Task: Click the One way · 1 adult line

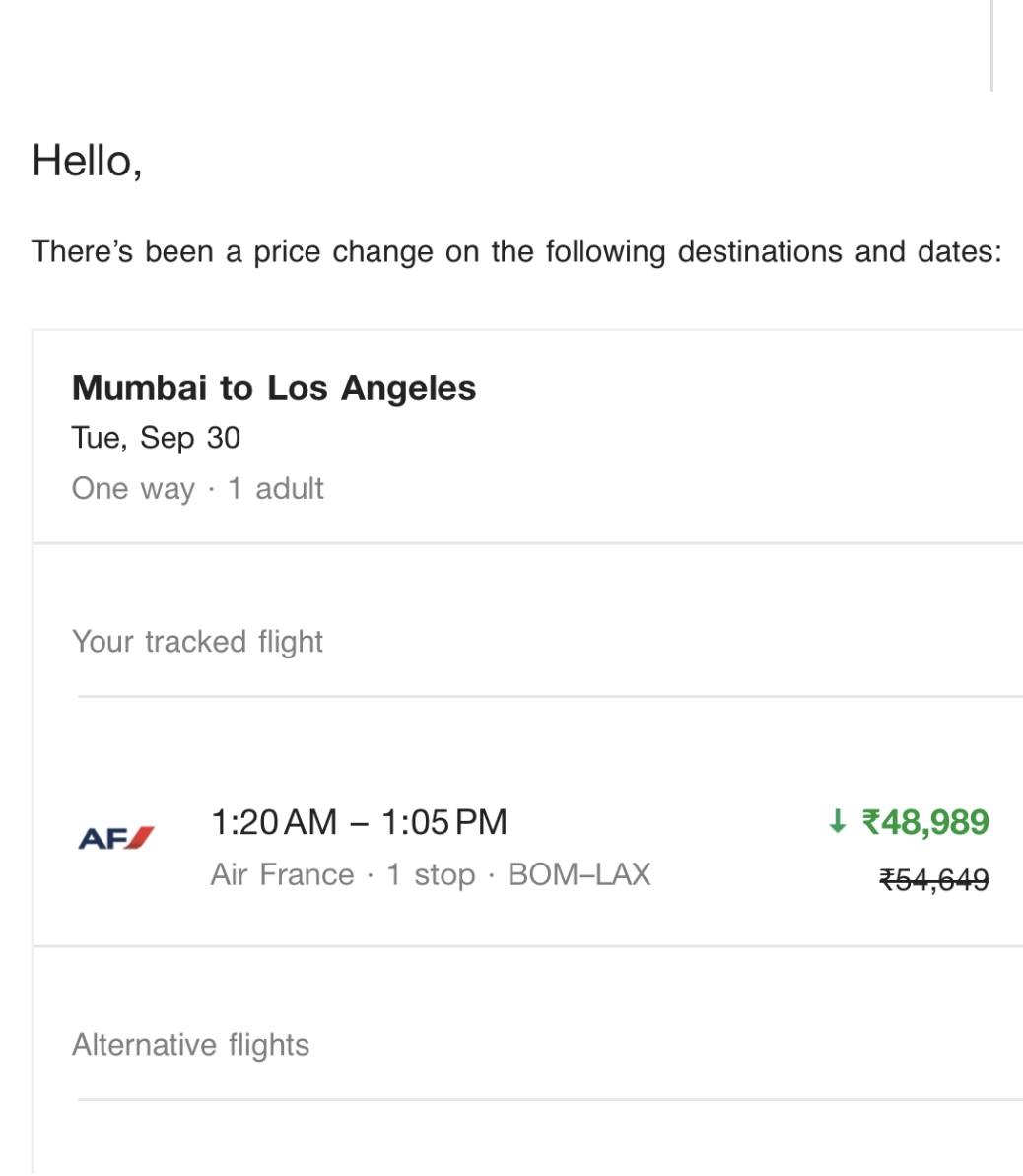Action: tap(197, 488)
